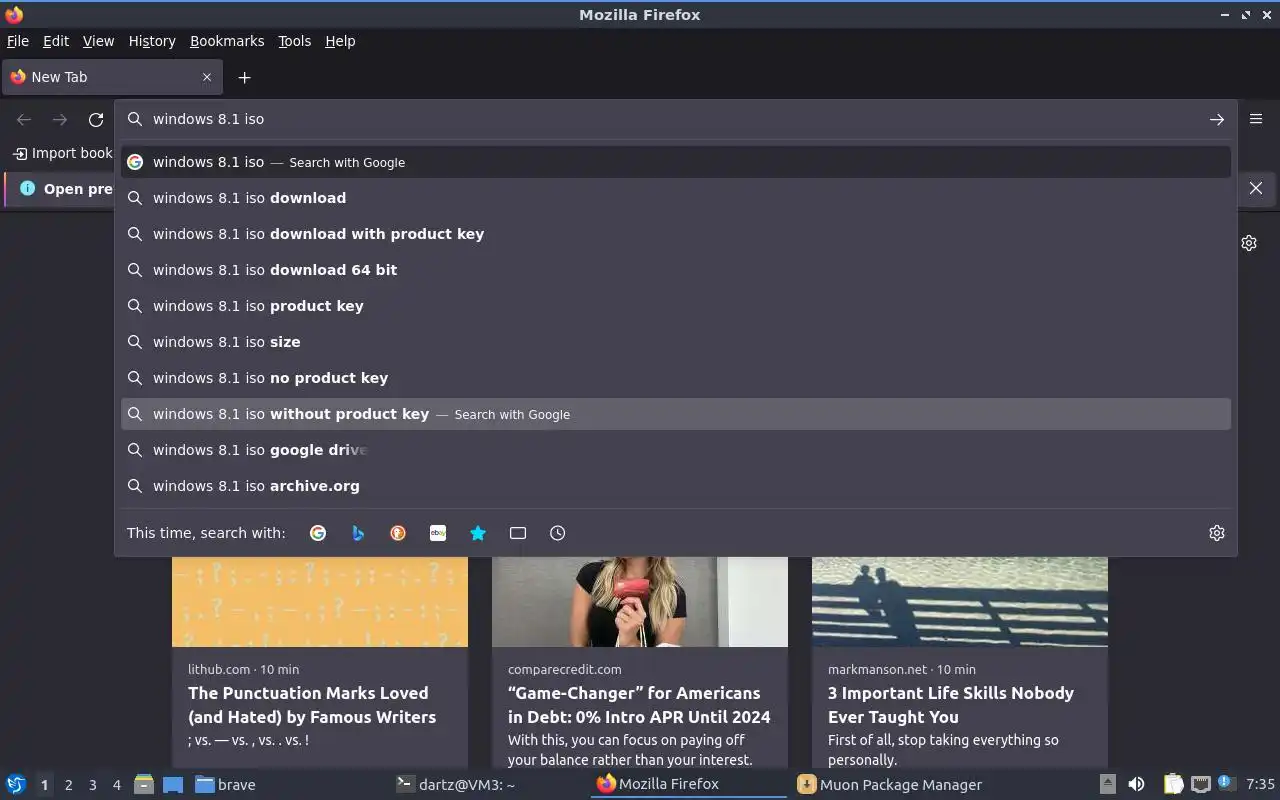Open the Edit menu

56,41
